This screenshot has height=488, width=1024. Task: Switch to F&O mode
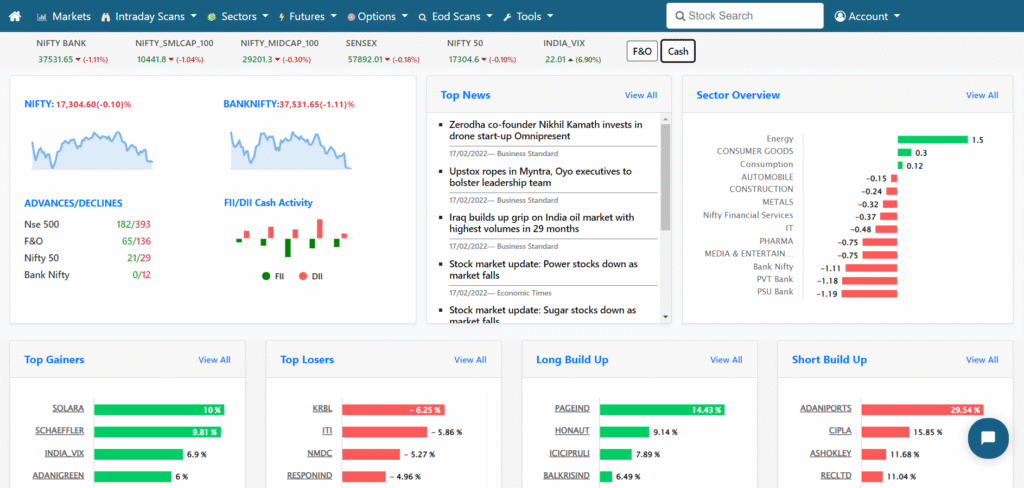click(x=641, y=52)
